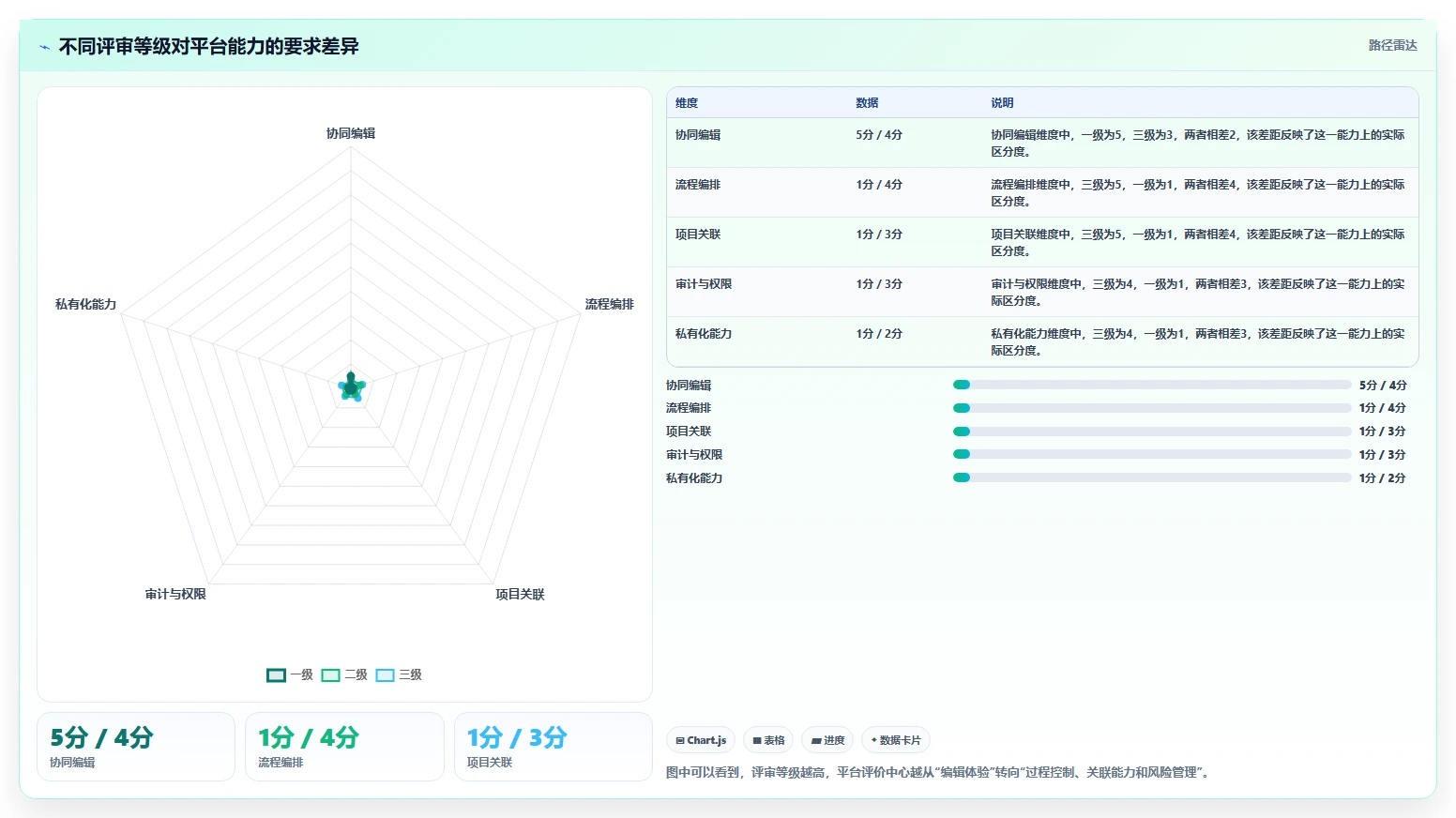Click the 1分 / 2分 value in table
Screen dimensions: 1456x818
879,334
